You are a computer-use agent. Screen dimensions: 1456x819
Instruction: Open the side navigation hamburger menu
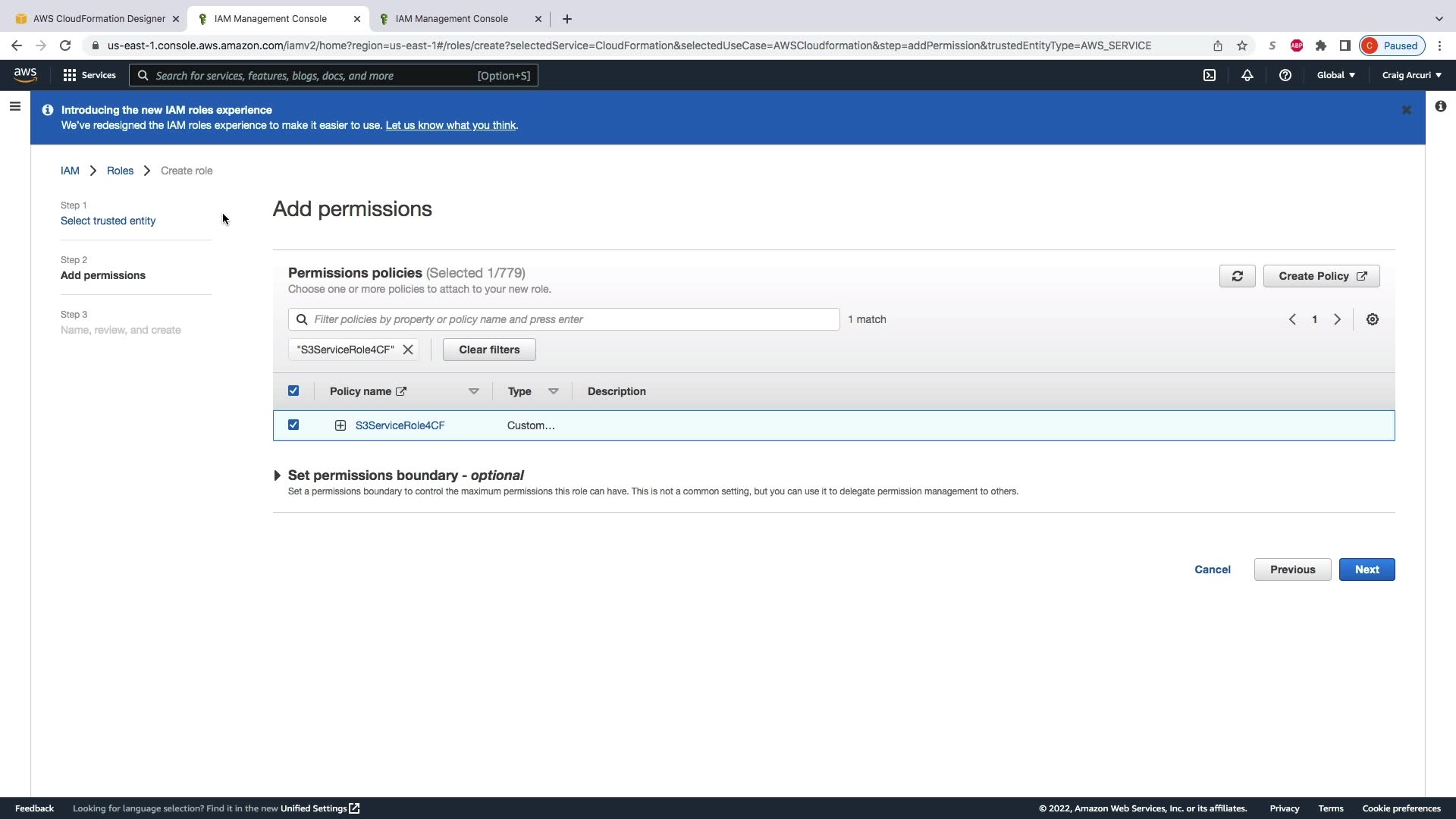(x=14, y=107)
